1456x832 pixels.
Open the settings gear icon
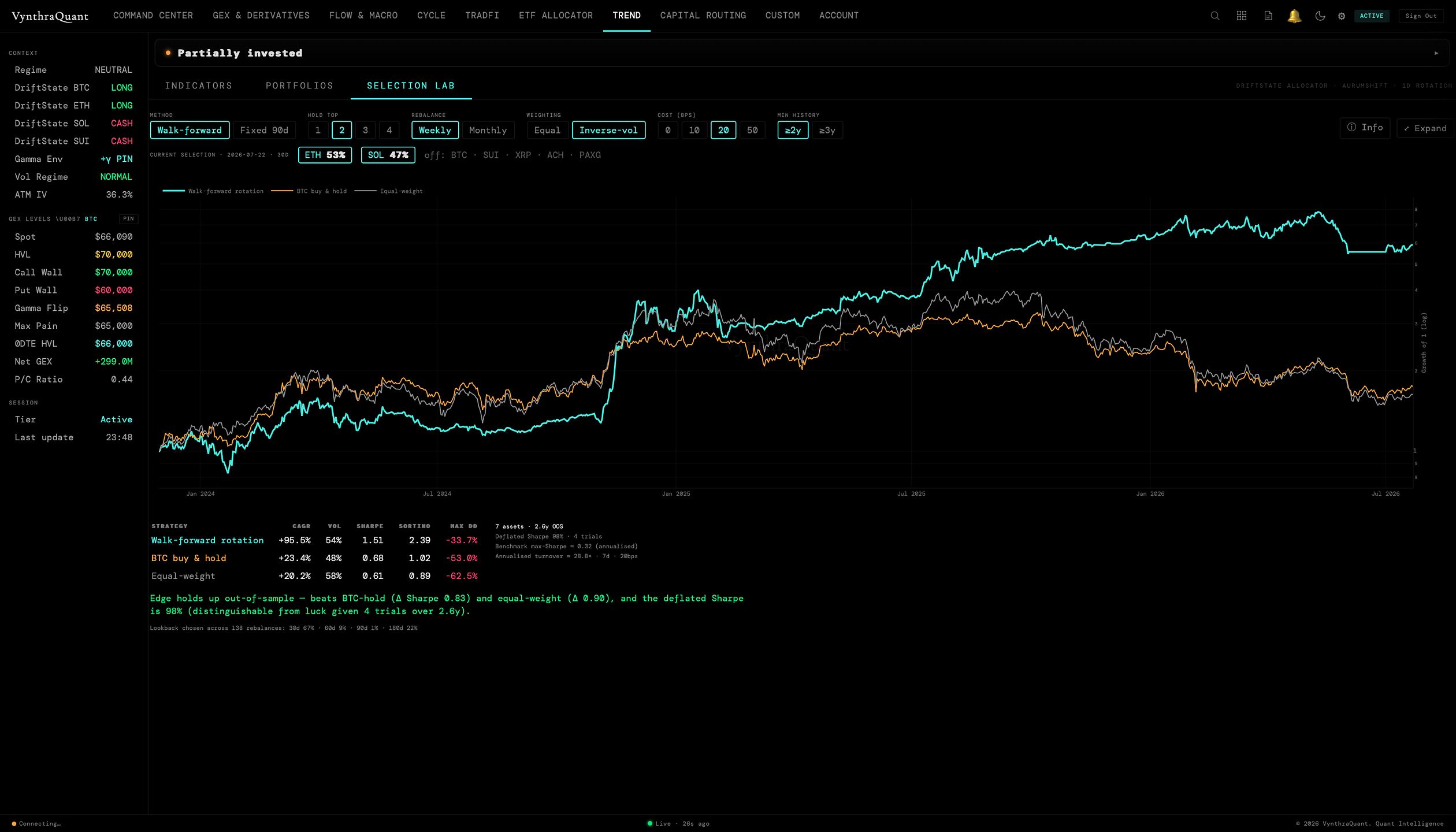click(1342, 16)
